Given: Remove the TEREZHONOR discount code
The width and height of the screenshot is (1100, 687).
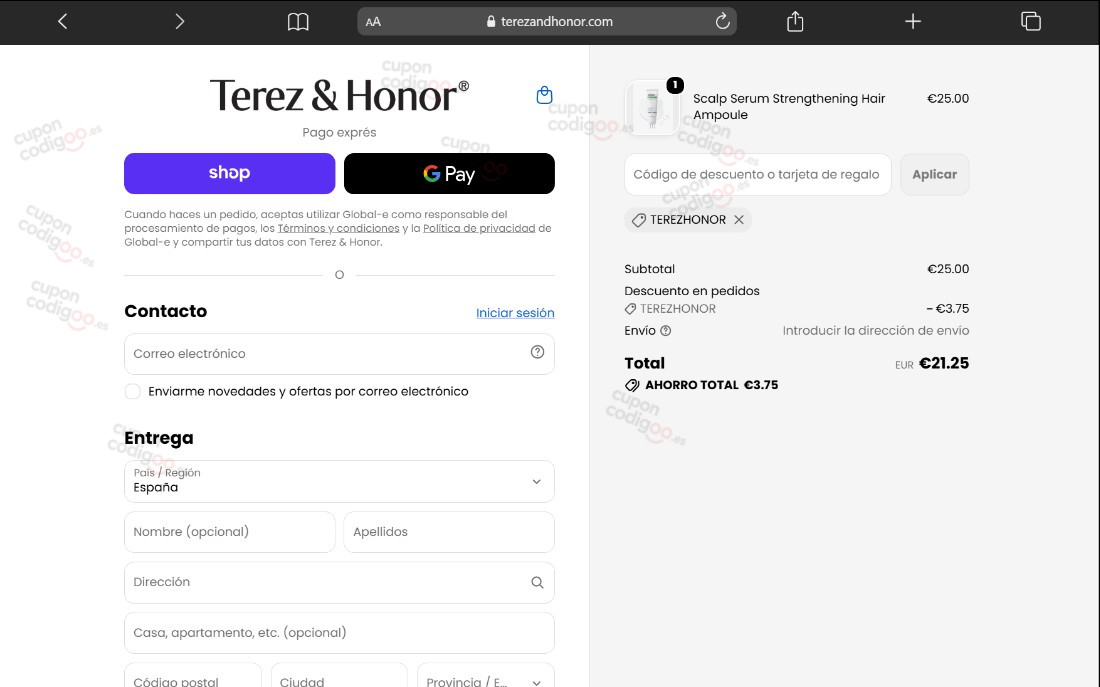Looking at the screenshot, I should pos(739,220).
